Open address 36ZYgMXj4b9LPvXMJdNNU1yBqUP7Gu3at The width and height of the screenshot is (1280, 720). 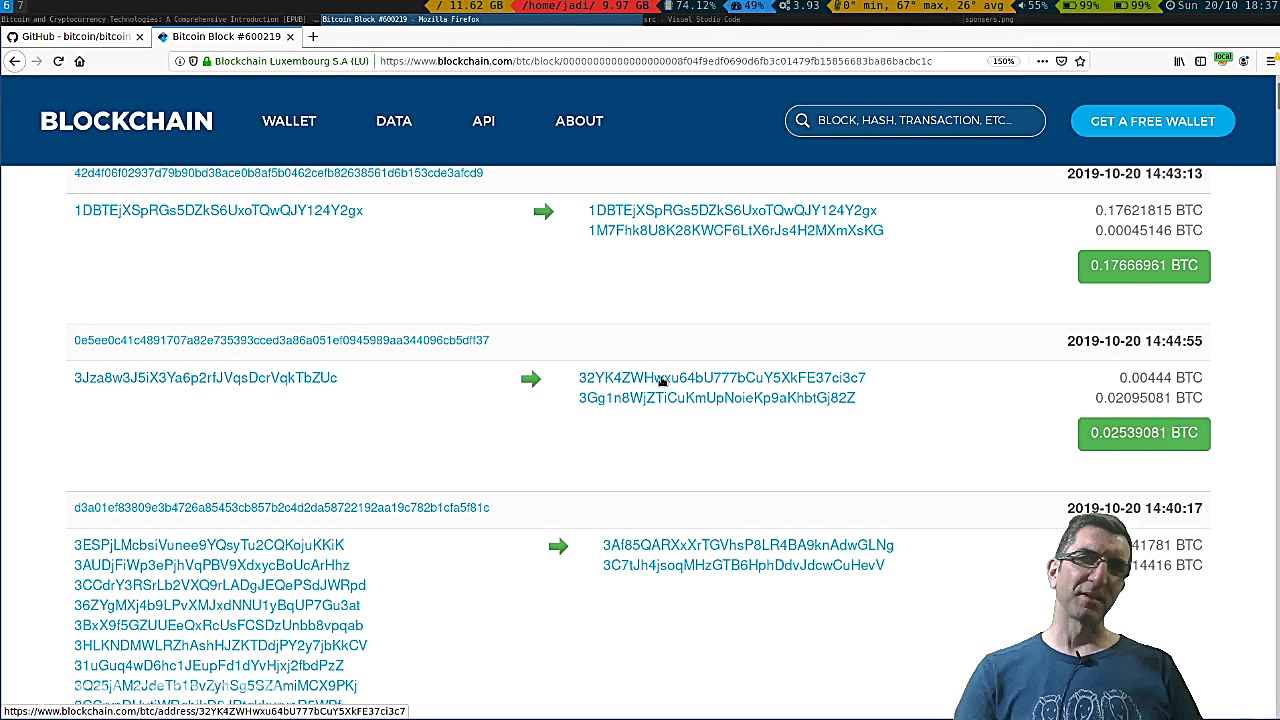216,605
